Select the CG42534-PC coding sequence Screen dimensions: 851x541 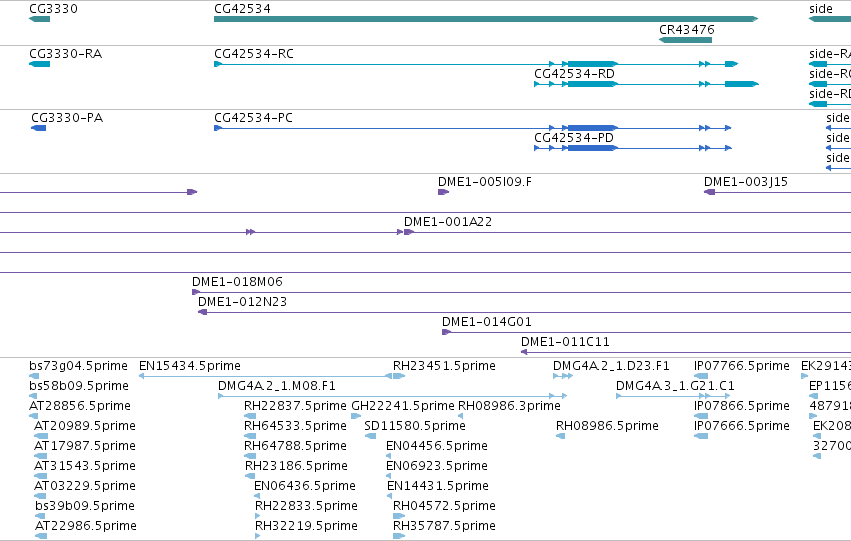473,128
